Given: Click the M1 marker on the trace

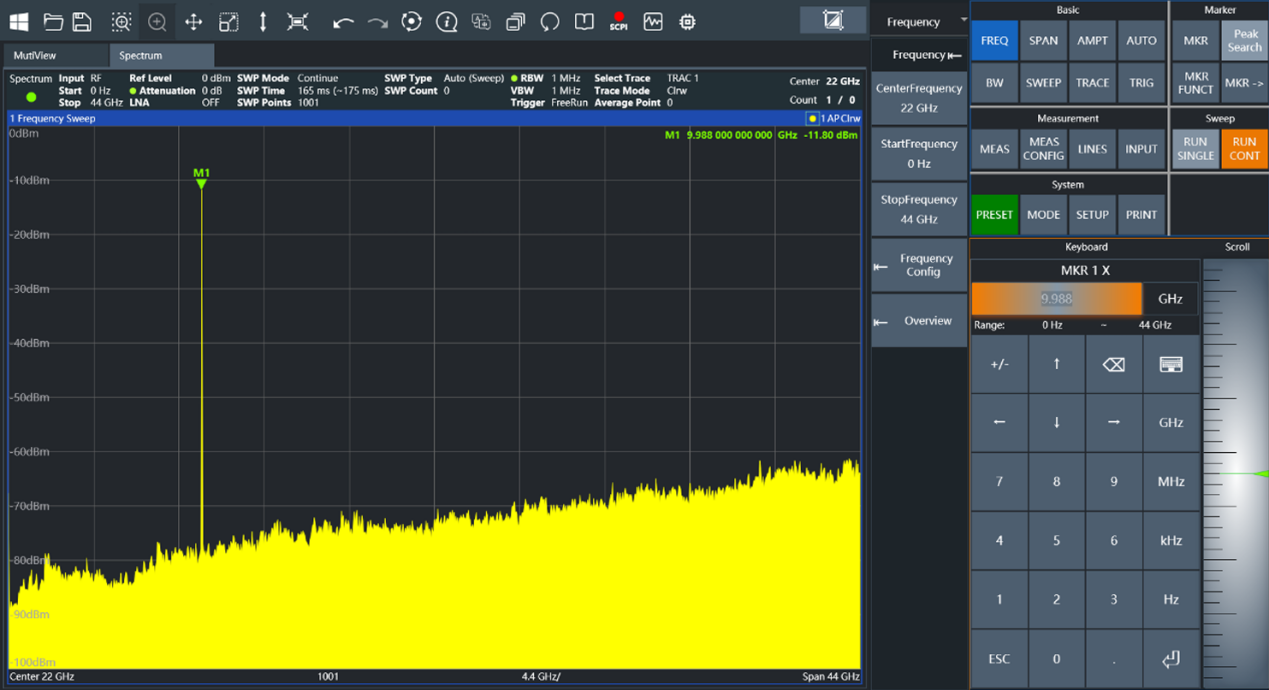Looking at the screenshot, I should pos(201,178).
